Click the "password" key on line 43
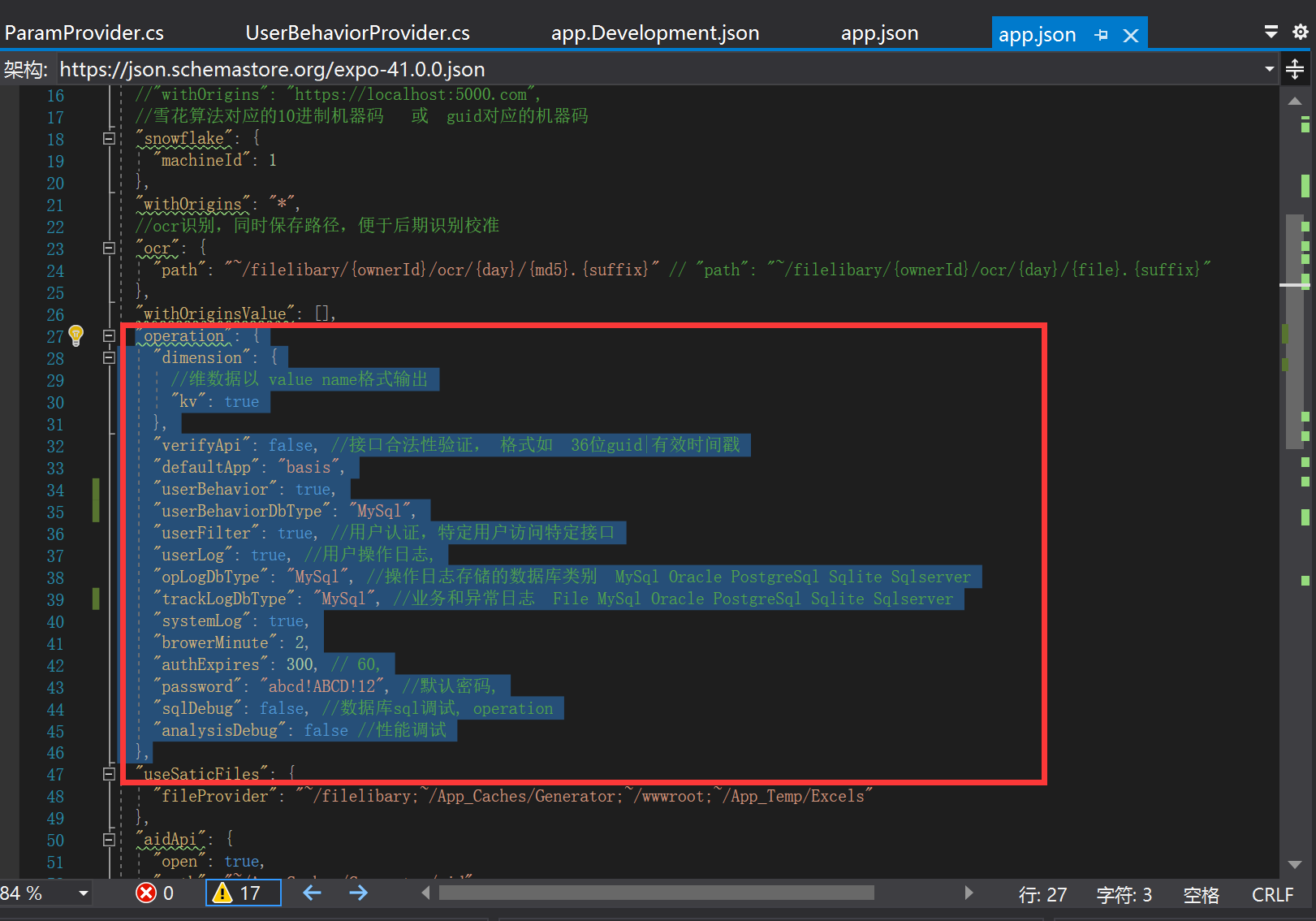The image size is (1316, 921). pyautogui.click(x=197, y=687)
